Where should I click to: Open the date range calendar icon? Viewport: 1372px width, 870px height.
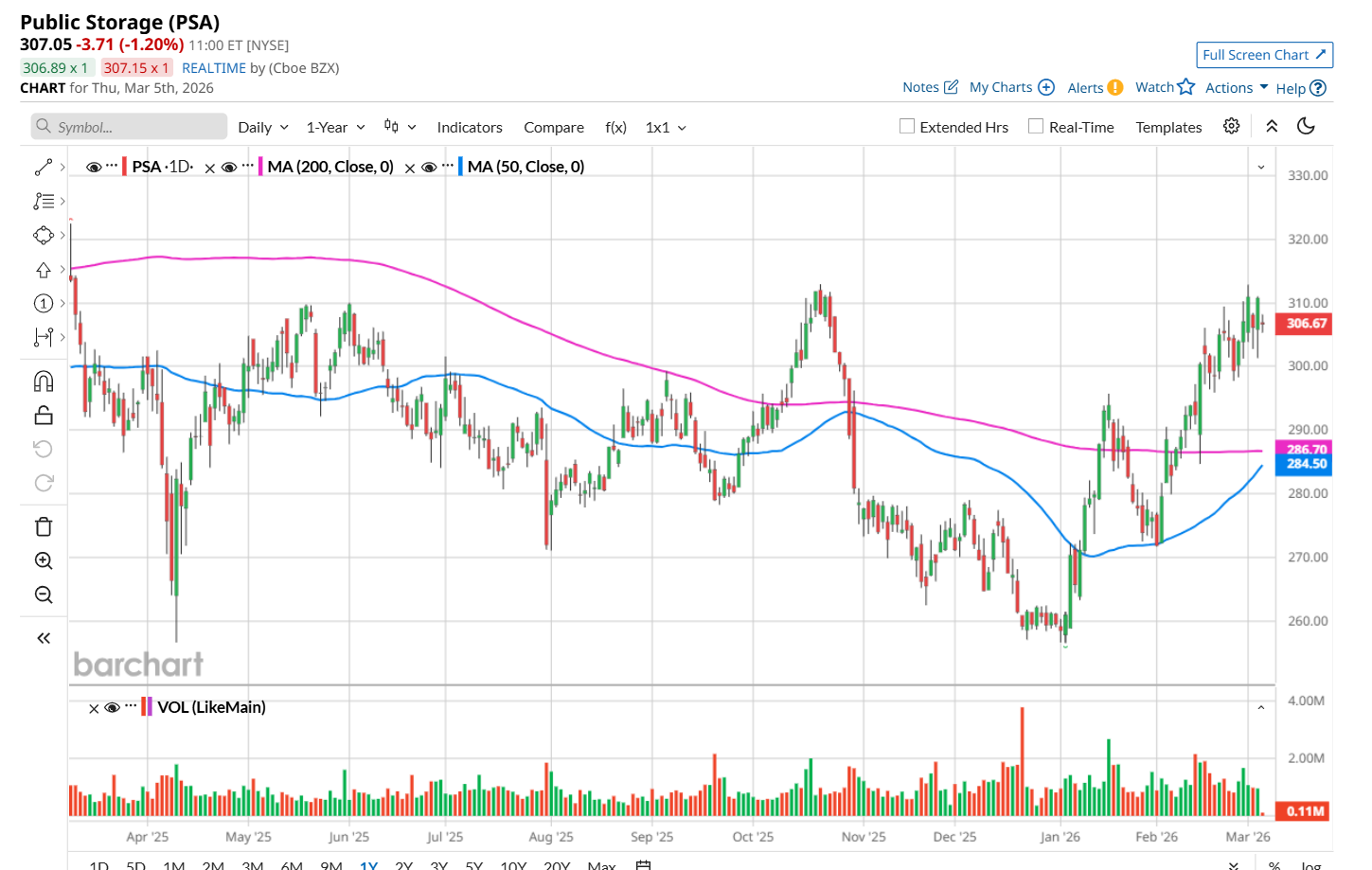point(643,865)
